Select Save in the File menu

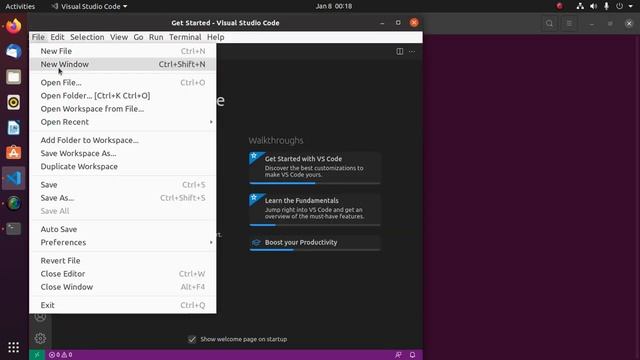coord(122,184)
